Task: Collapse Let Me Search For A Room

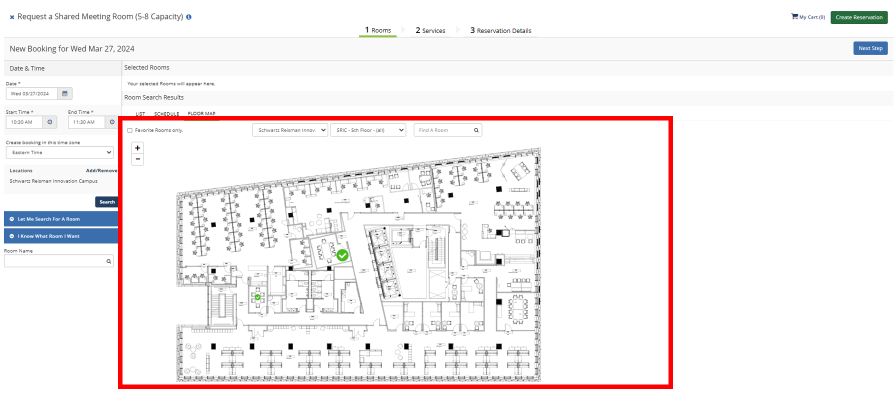Action: [x=61, y=219]
